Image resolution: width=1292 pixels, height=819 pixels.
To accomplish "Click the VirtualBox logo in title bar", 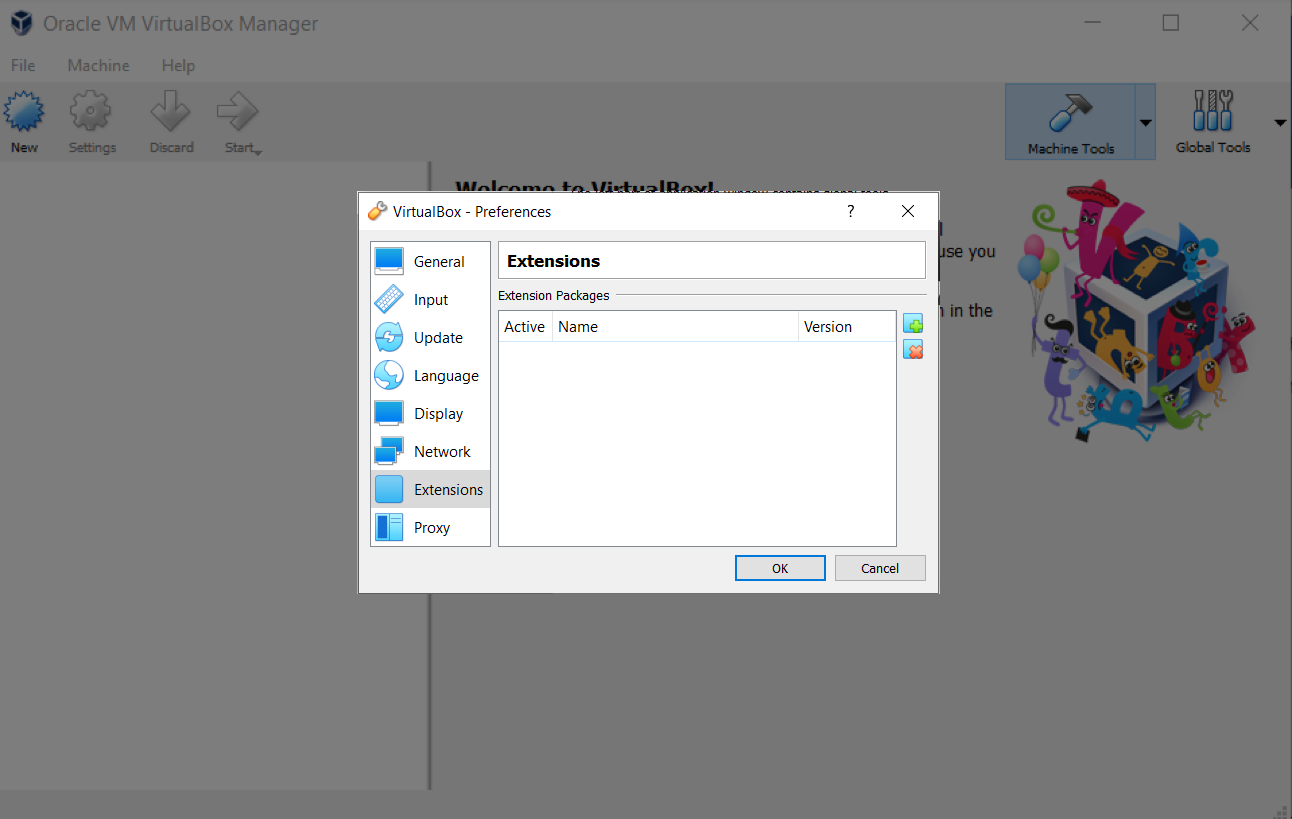I will [21, 23].
